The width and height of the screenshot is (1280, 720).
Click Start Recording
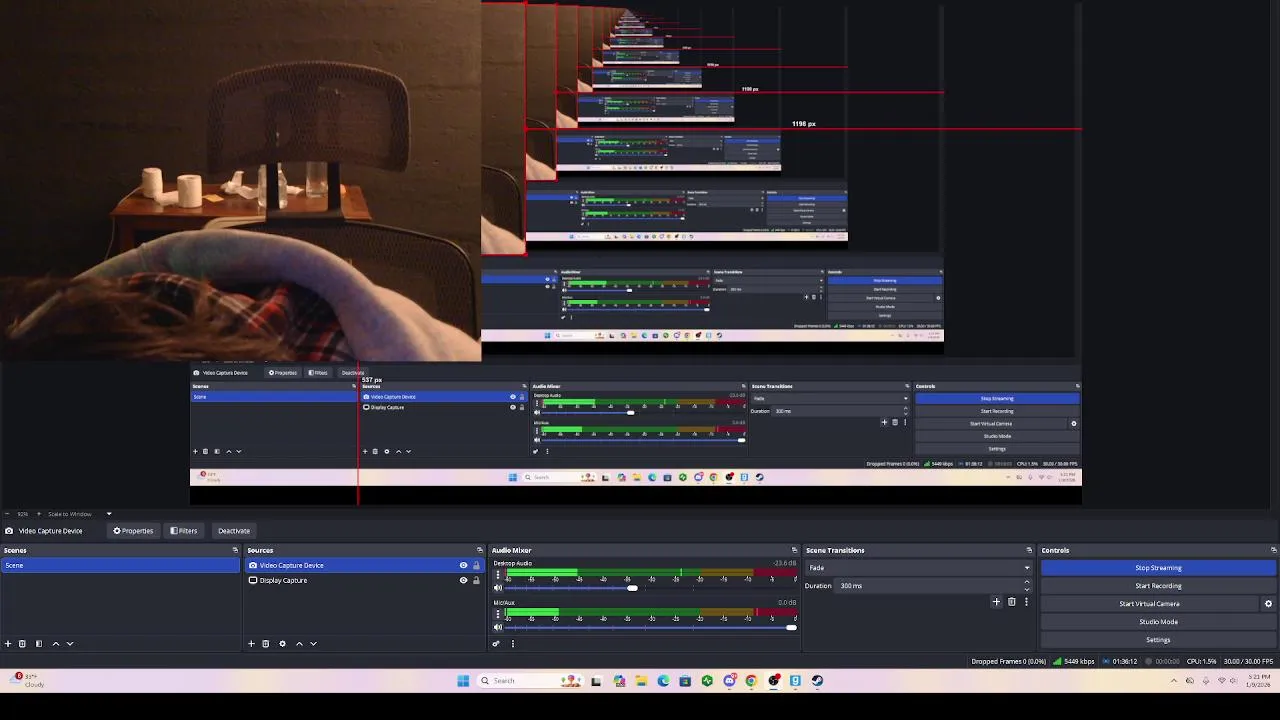(1158, 586)
